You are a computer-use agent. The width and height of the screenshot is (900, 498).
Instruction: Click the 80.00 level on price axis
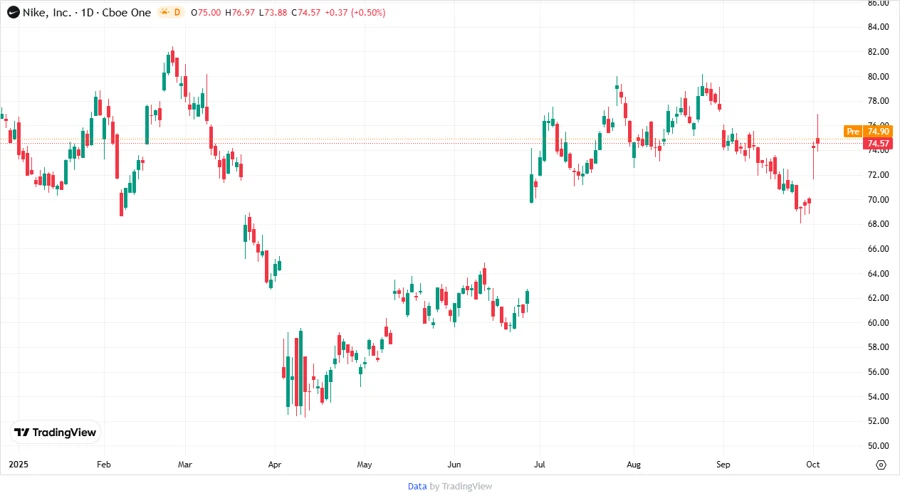[x=878, y=77]
